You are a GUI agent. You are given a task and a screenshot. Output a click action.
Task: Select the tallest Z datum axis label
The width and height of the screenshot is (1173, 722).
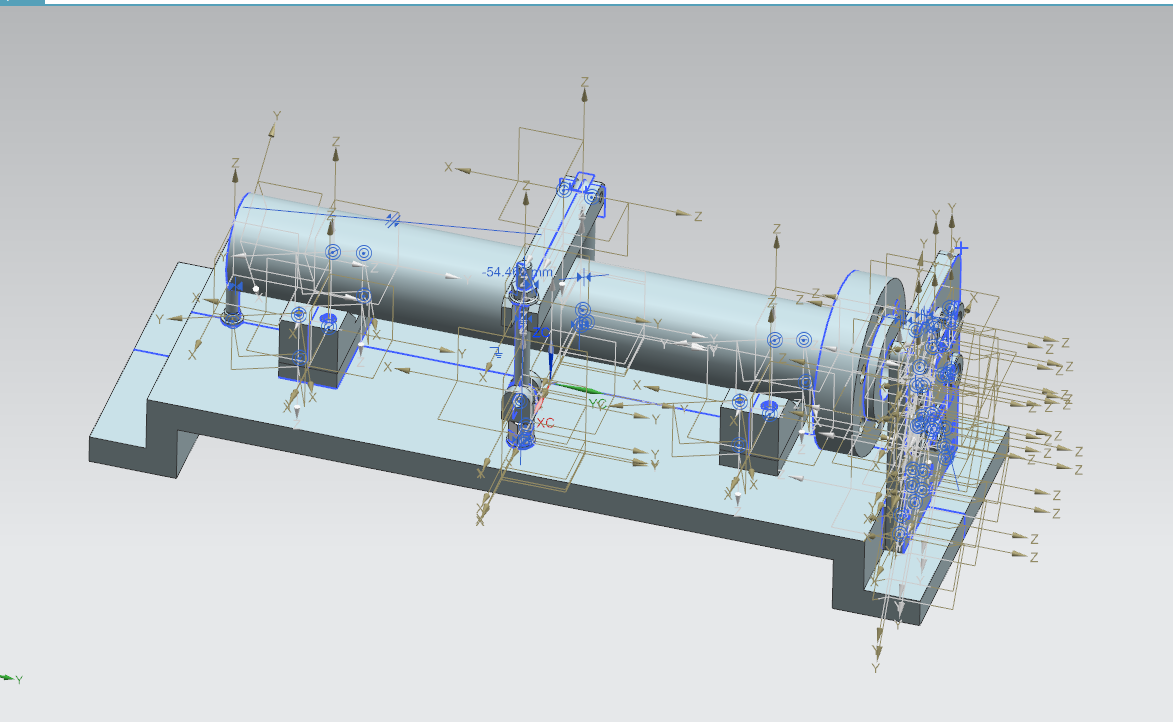[x=584, y=82]
